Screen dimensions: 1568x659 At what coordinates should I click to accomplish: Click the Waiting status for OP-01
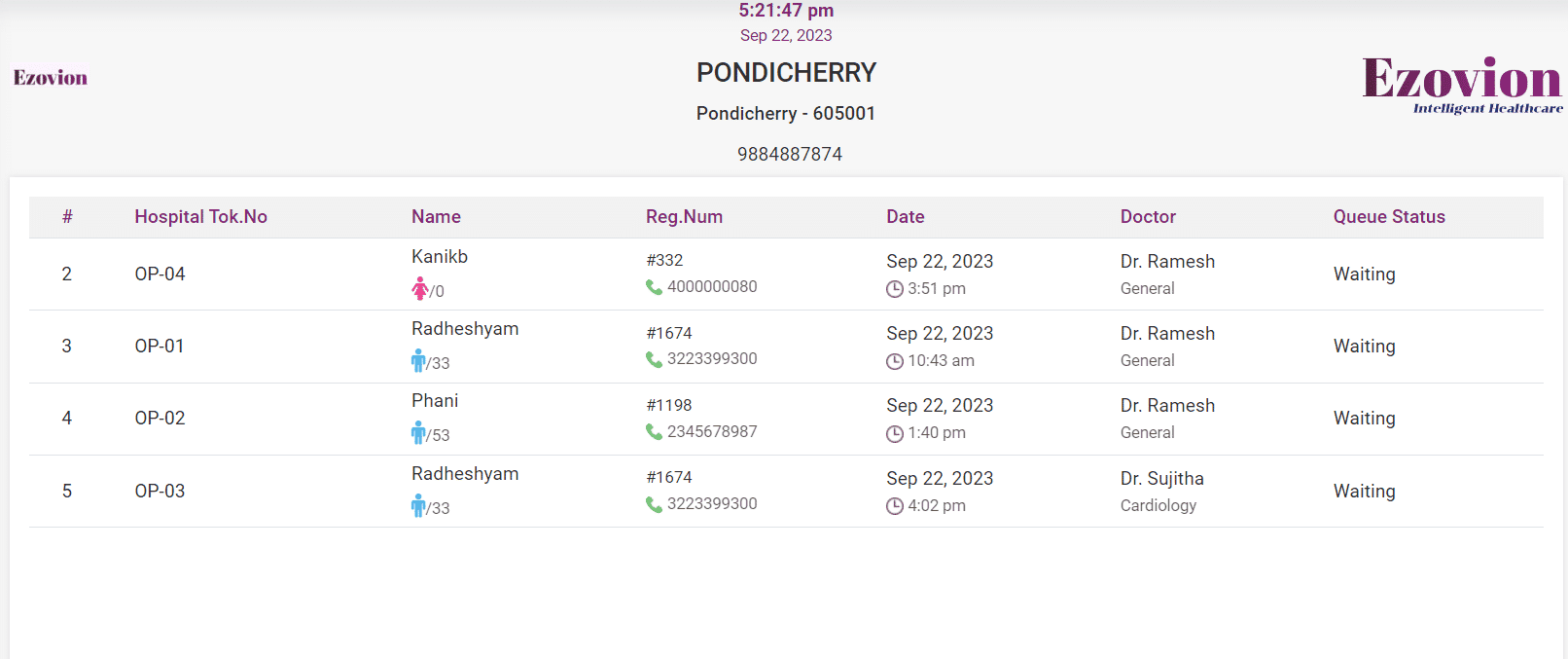1364,347
